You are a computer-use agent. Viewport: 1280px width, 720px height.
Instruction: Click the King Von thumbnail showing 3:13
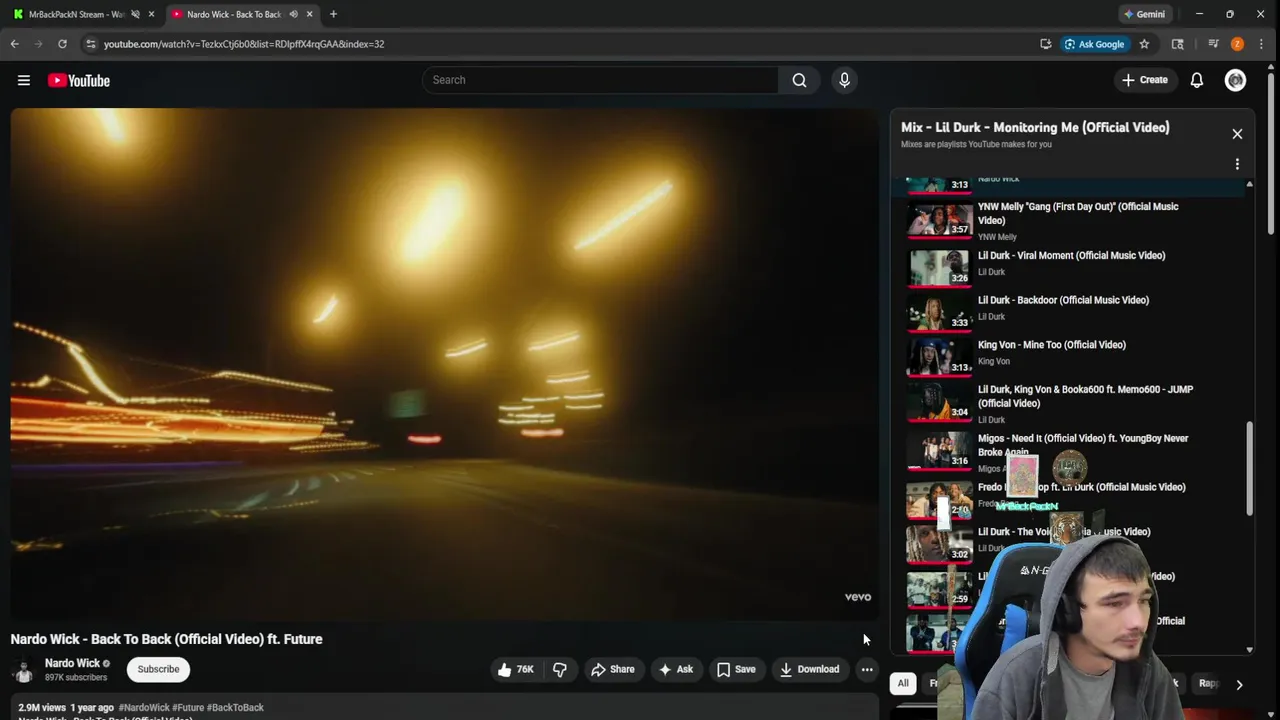point(939,357)
